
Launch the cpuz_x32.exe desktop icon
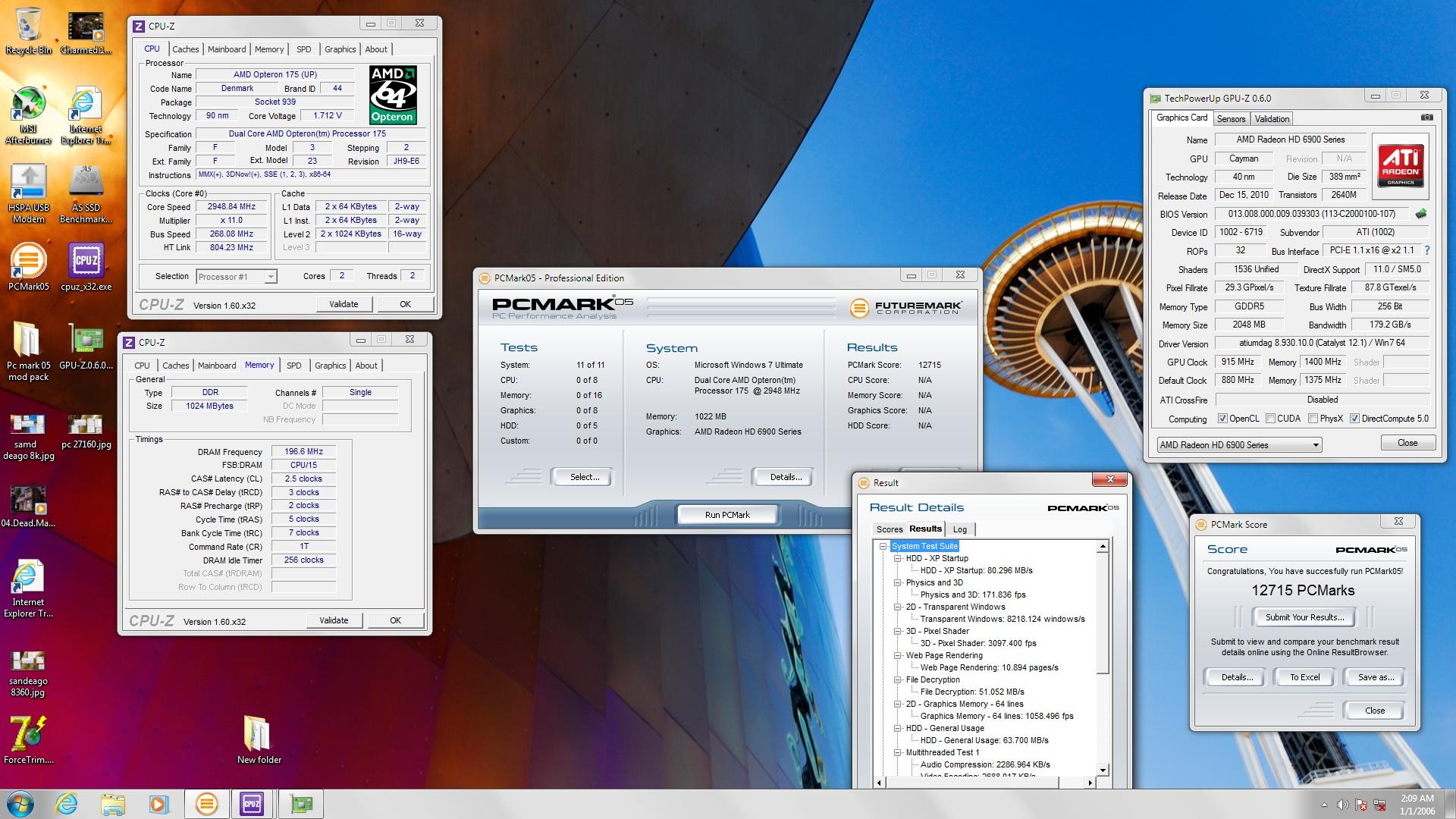pos(86,267)
